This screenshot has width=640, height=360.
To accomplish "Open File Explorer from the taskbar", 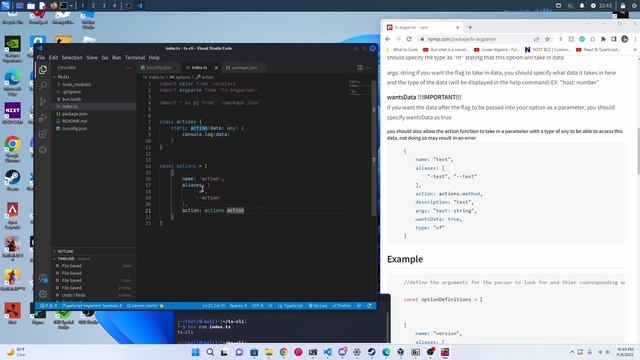I will [269, 352].
